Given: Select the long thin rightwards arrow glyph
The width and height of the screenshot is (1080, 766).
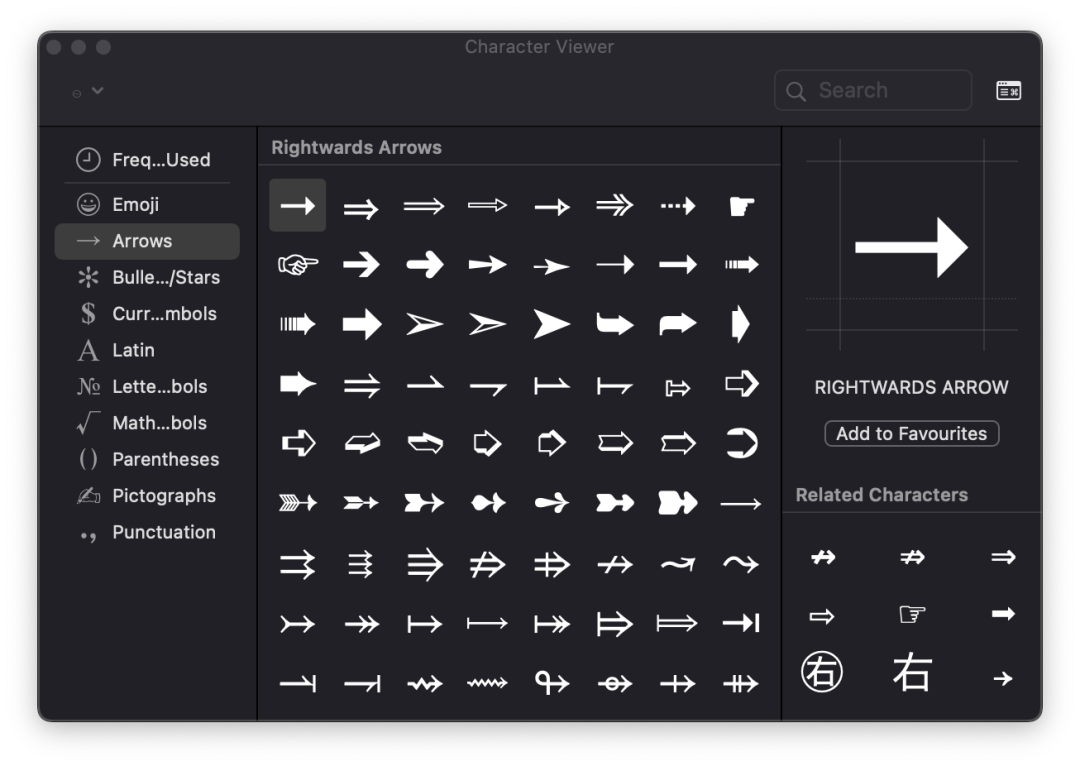Looking at the screenshot, I should tap(741, 504).
